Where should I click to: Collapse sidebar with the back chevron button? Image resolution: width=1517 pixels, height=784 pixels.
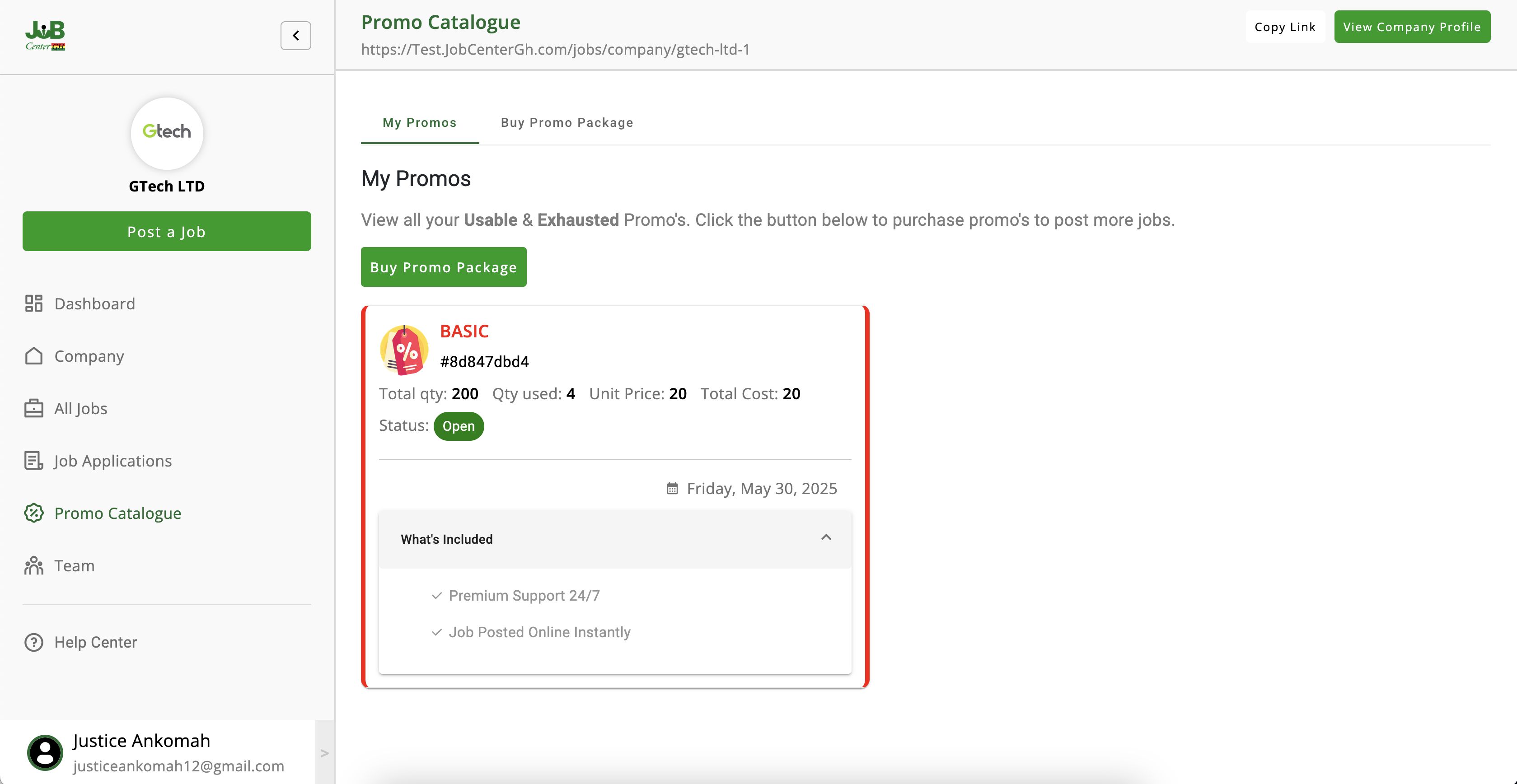point(295,35)
